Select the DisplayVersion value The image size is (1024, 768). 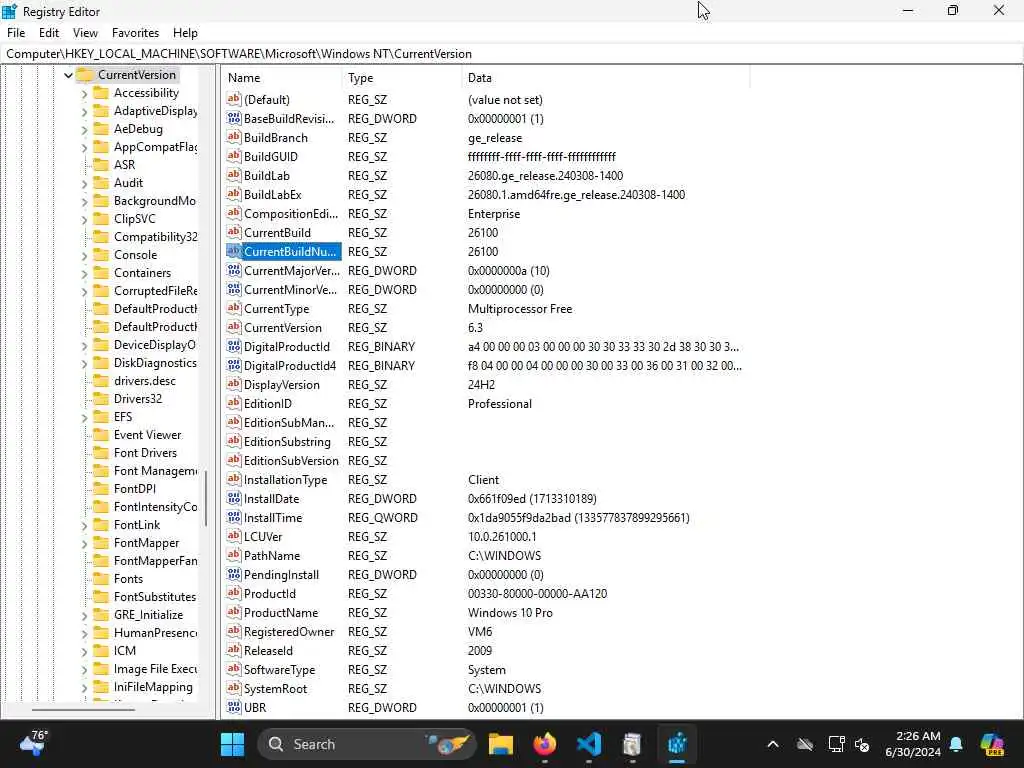click(x=281, y=385)
